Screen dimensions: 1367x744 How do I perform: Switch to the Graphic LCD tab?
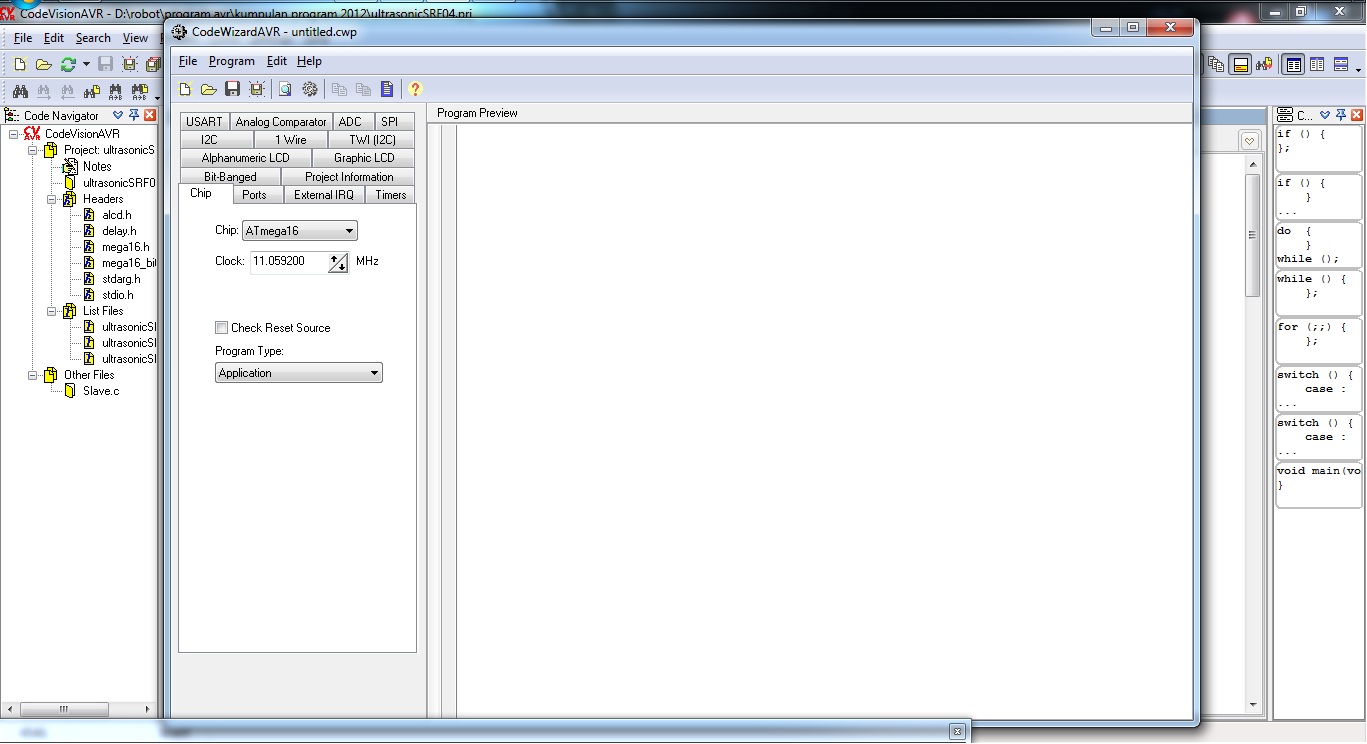(x=364, y=158)
